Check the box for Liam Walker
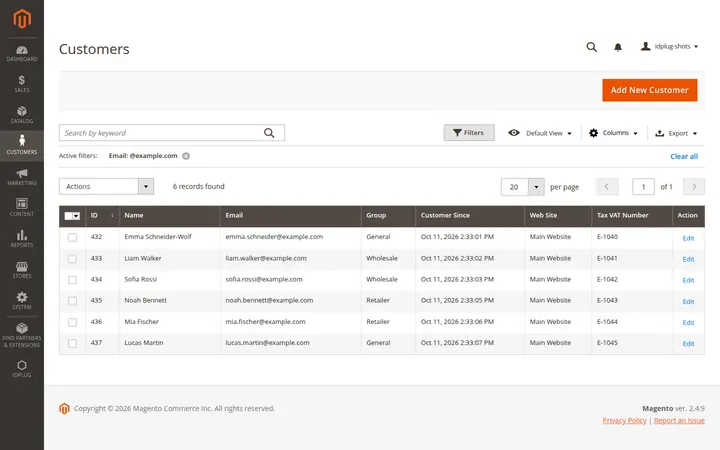This screenshot has width=720, height=450. click(x=72, y=259)
